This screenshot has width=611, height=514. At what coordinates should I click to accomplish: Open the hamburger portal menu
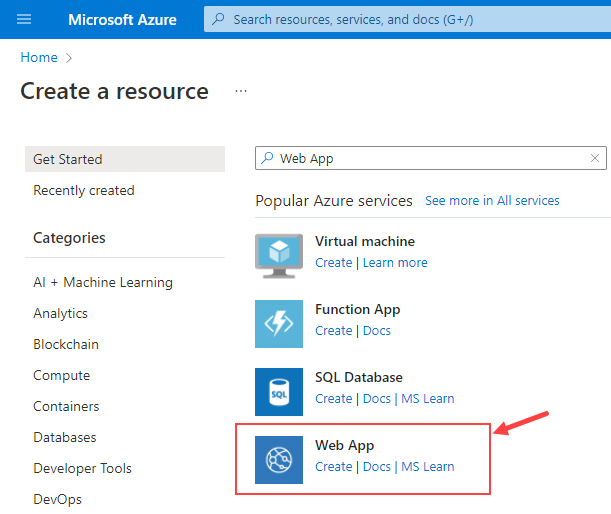pyautogui.click(x=24, y=19)
